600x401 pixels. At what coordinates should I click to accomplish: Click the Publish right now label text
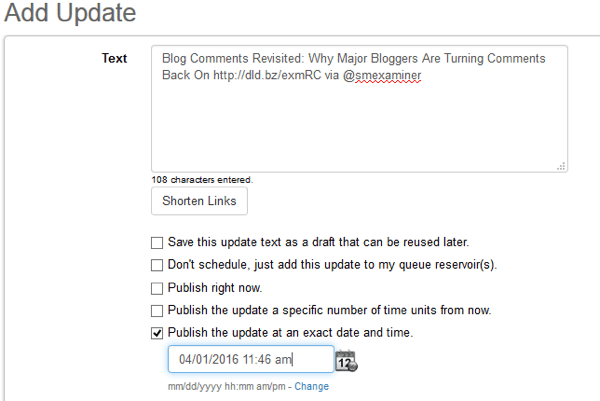(215, 288)
